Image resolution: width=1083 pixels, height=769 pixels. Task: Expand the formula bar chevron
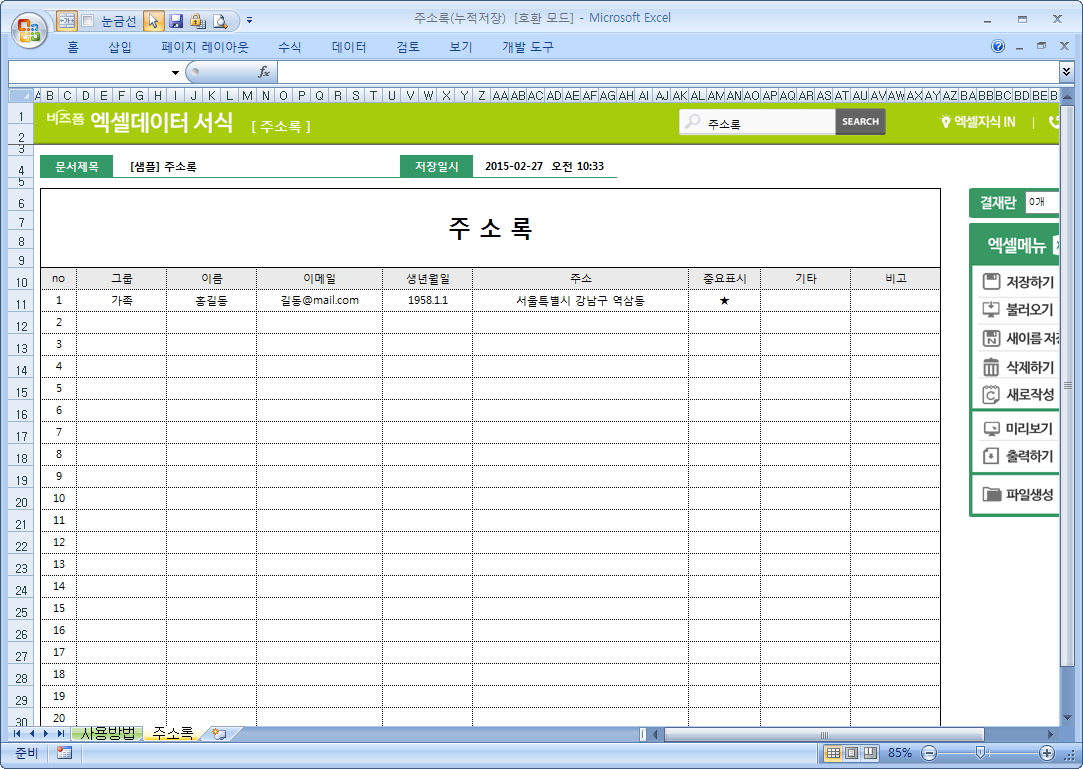(x=1066, y=72)
